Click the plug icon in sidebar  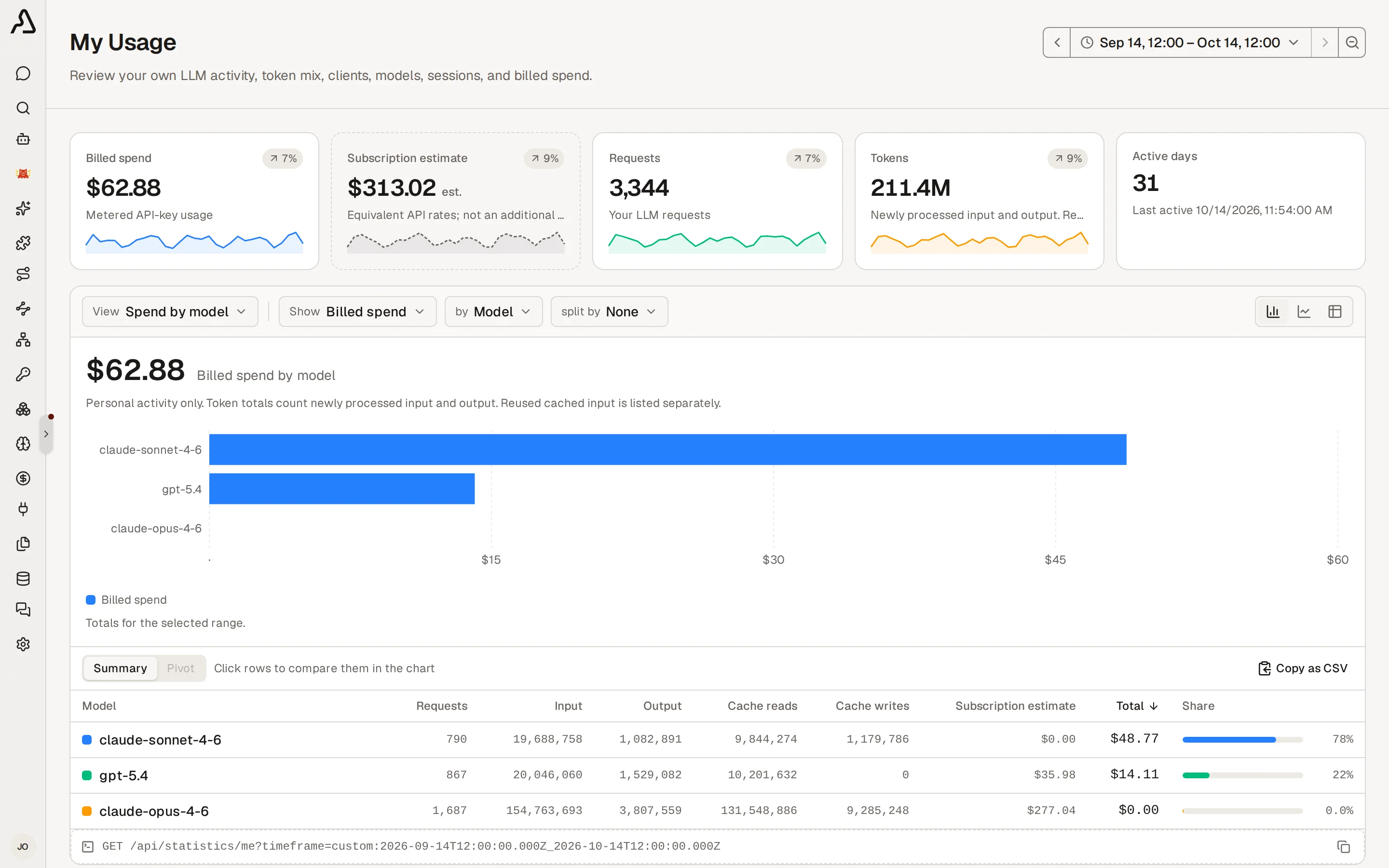coord(23,509)
